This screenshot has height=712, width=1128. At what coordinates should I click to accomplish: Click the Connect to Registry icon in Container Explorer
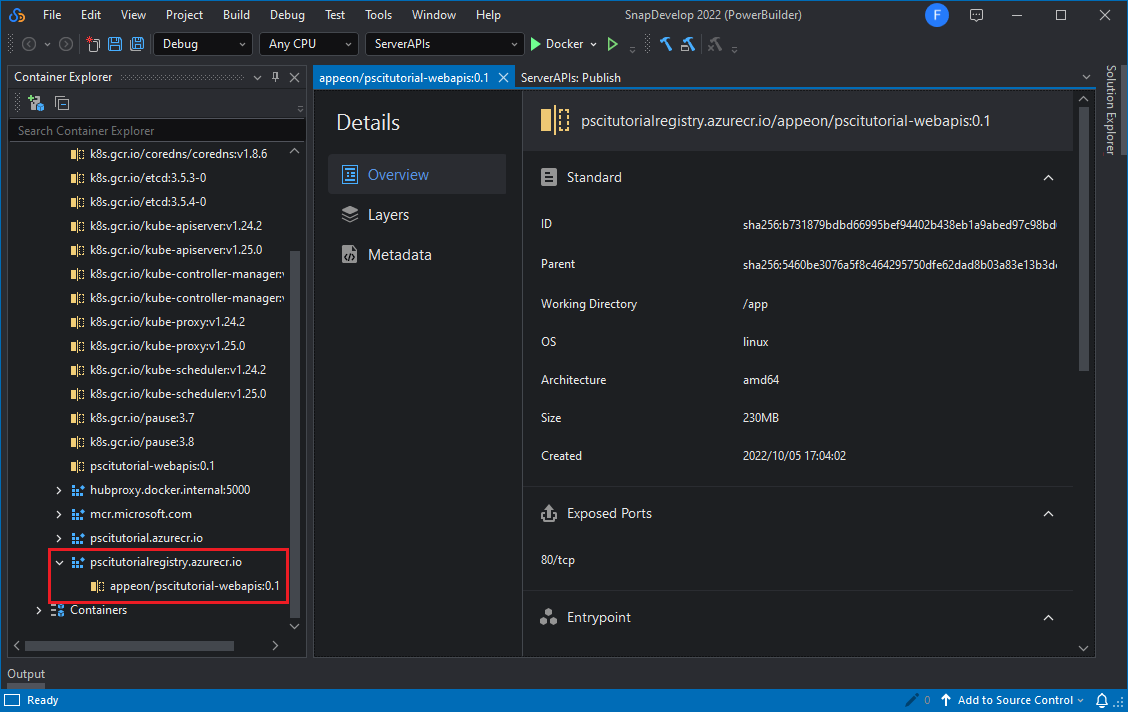click(x=36, y=103)
